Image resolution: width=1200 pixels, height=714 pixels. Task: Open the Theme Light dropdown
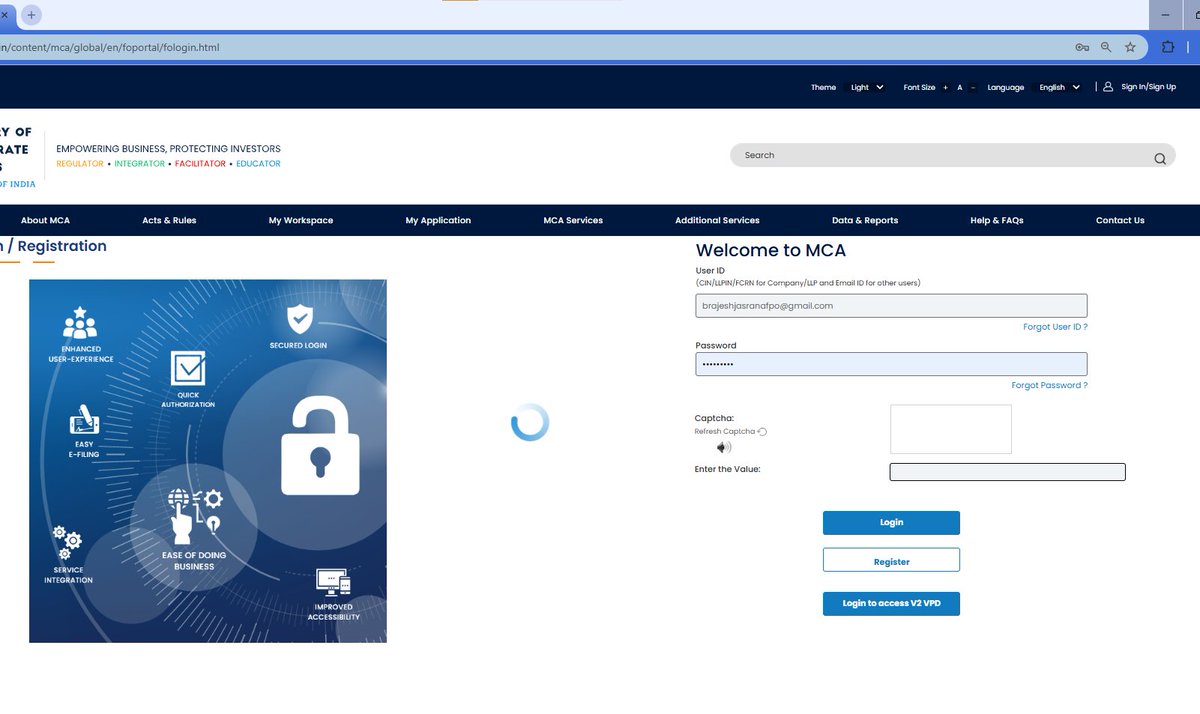pos(867,88)
